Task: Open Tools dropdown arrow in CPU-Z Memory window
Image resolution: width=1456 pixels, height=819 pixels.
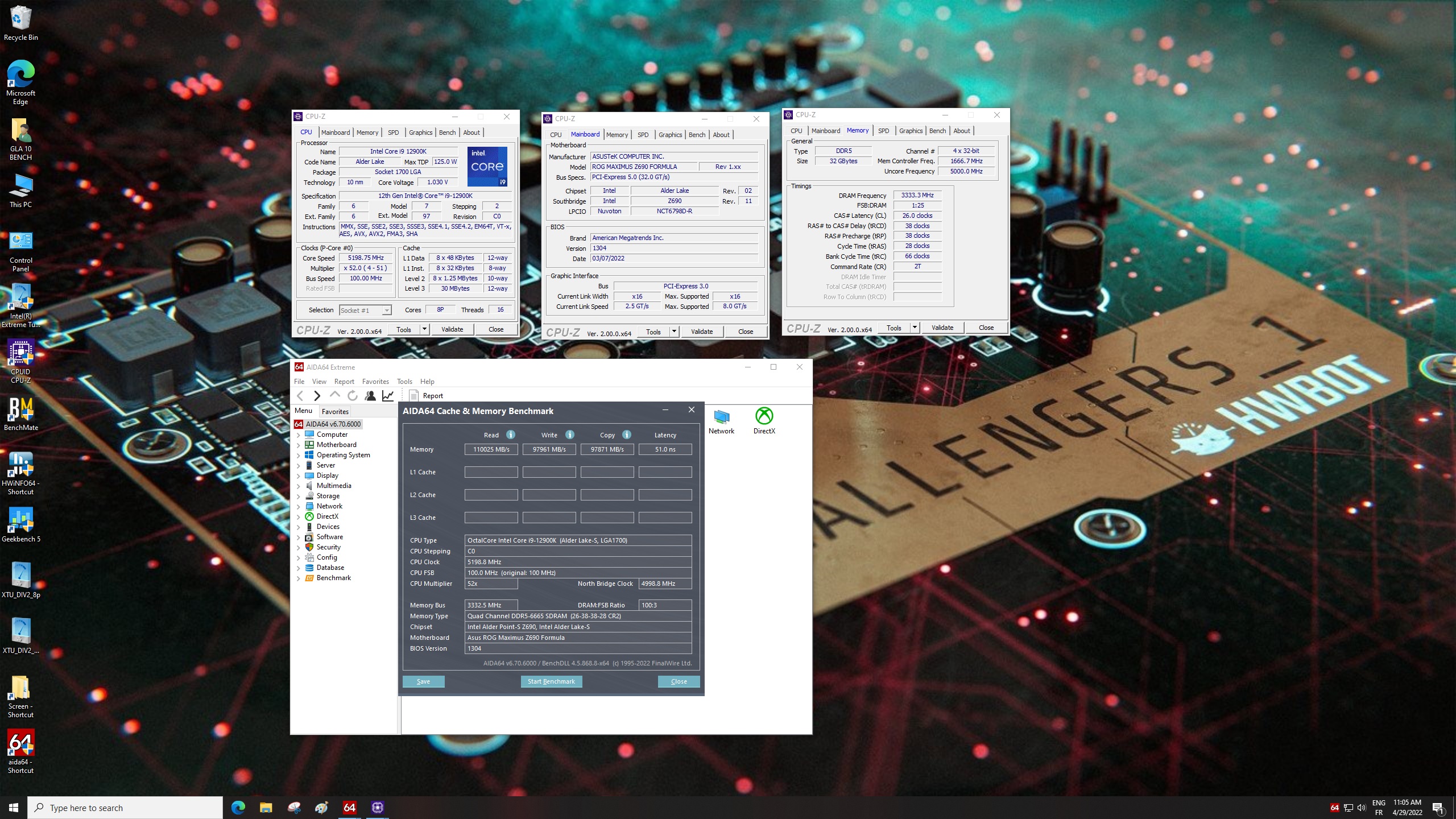Action: click(x=915, y=328)
